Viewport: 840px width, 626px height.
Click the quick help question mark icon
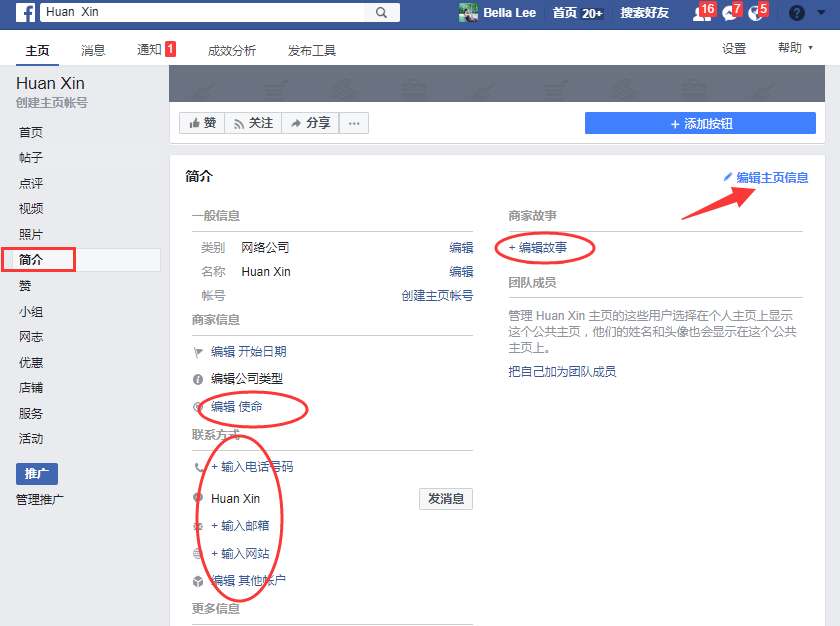(x=797, y=13)
